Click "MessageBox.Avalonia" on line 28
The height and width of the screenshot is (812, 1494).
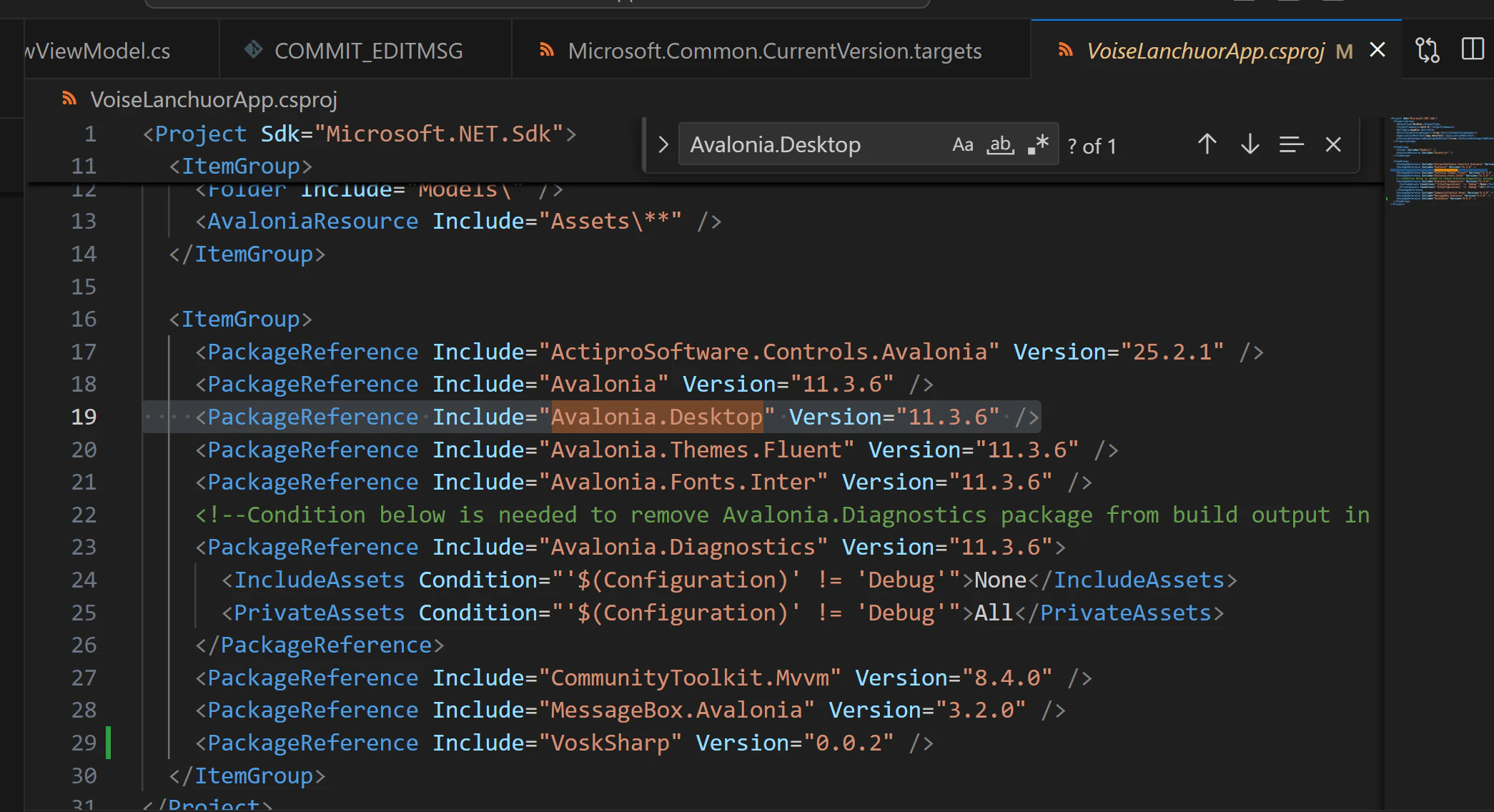[676, 710]
